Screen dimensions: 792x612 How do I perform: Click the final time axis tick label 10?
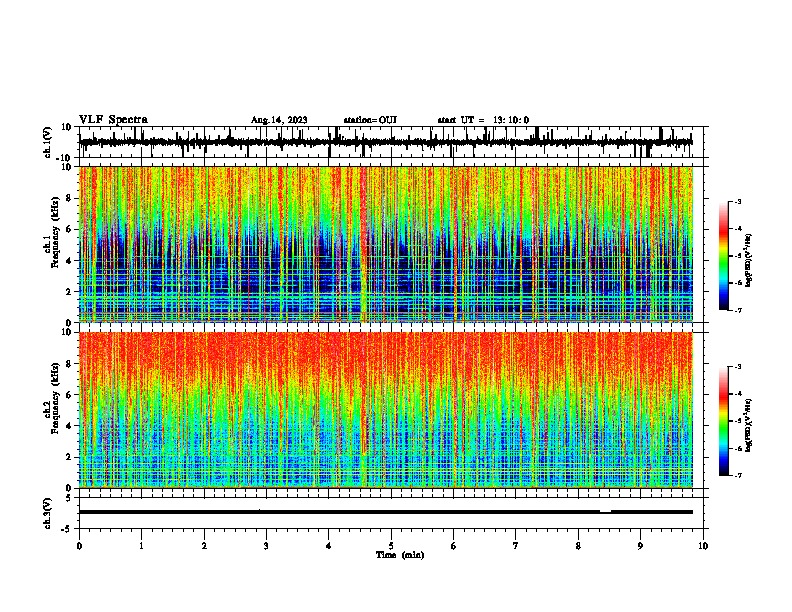pos(703,546)
